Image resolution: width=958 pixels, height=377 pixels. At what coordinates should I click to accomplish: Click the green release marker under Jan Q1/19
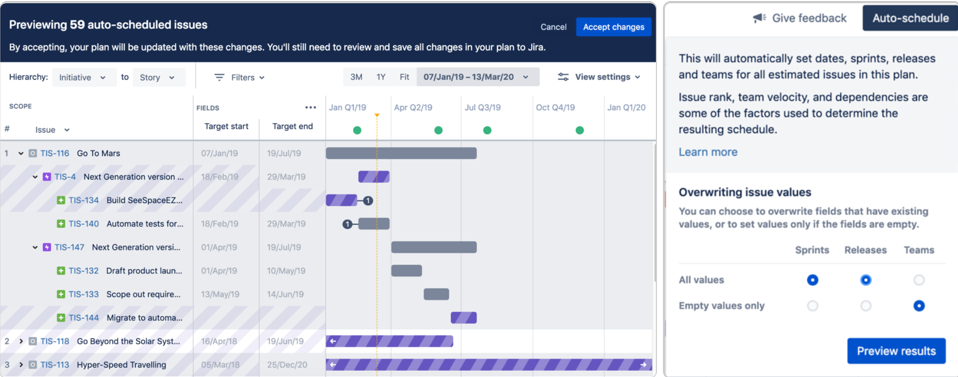click(x=357, y=130)
